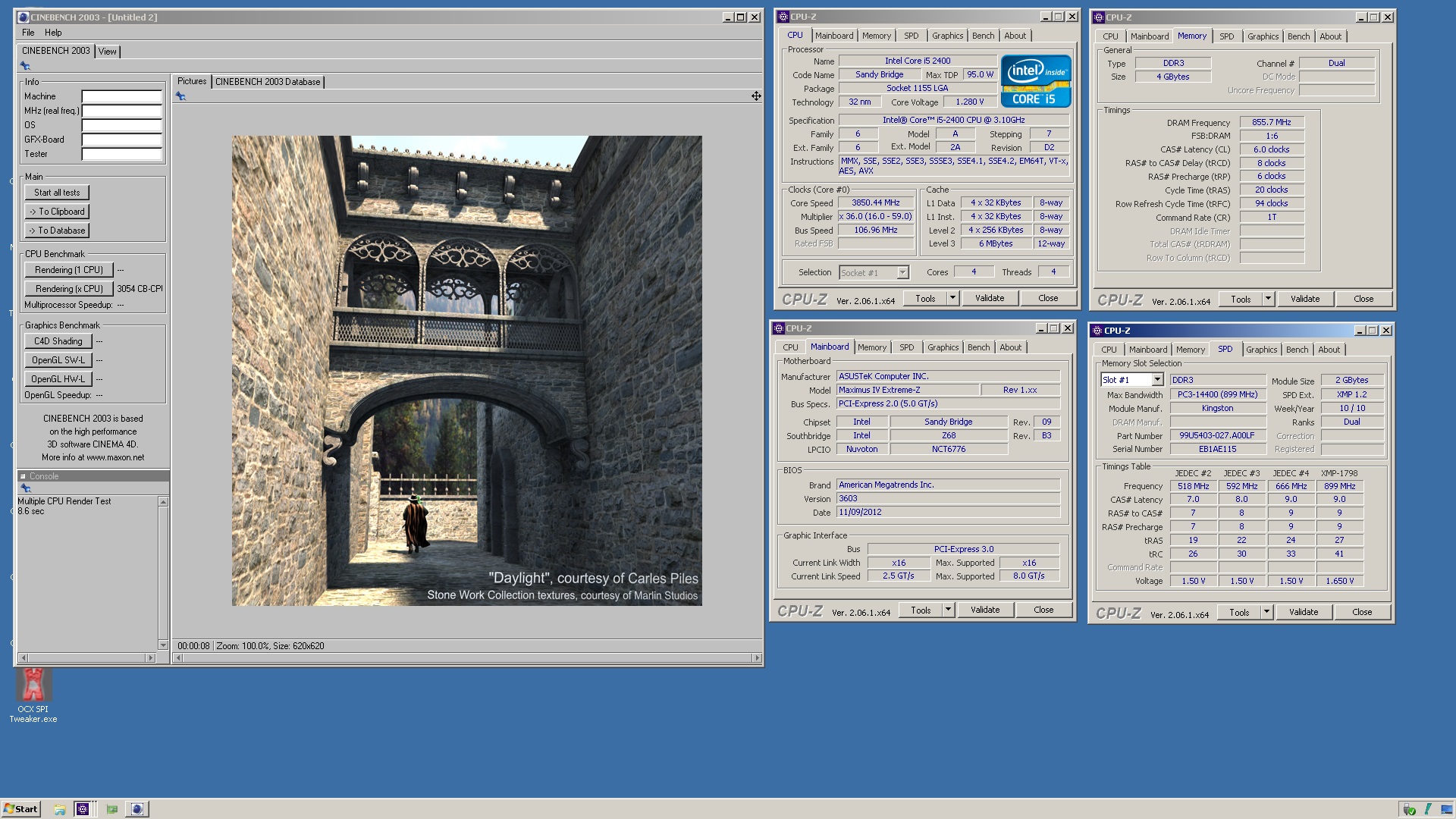Click the teal exclamation mark tray icon
This screenshot has height=819, width=1456.
1427,809
